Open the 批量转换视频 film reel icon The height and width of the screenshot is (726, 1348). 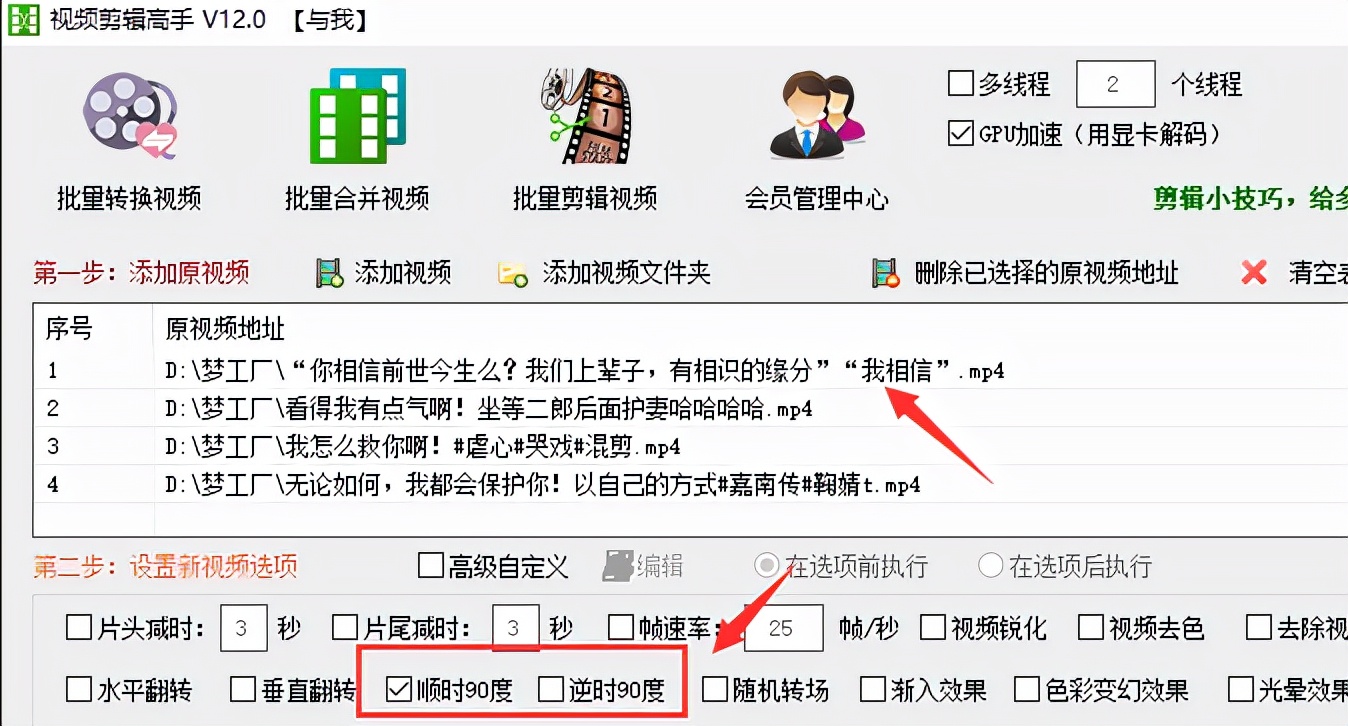point(130,116)
